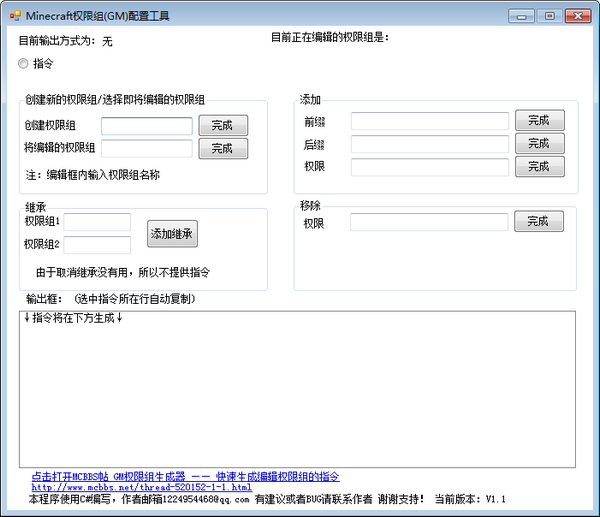
Task: Maximize the GM配置工具 window
Action: (x=550, y=16)
